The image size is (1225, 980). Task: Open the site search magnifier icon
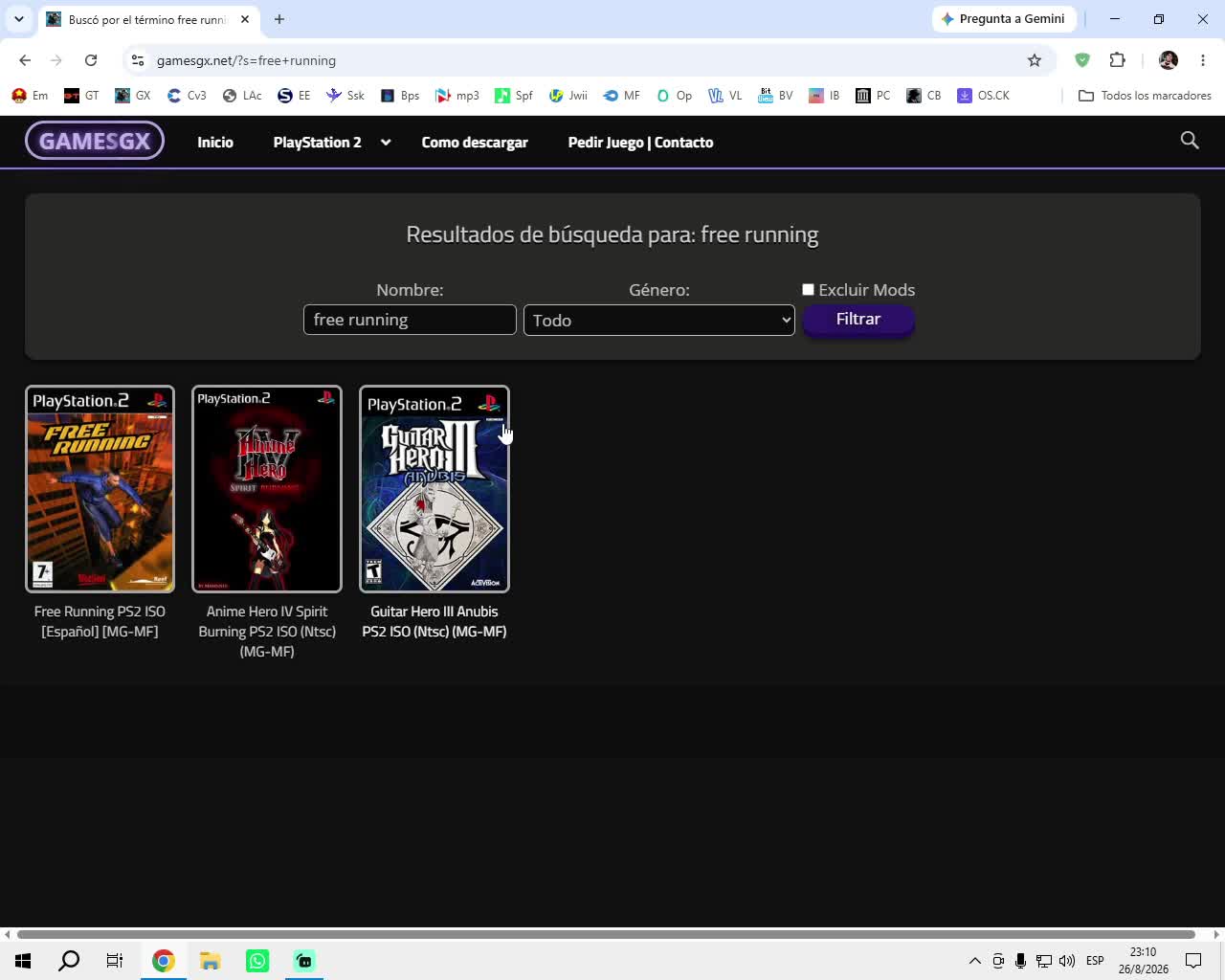(1190, 141)
